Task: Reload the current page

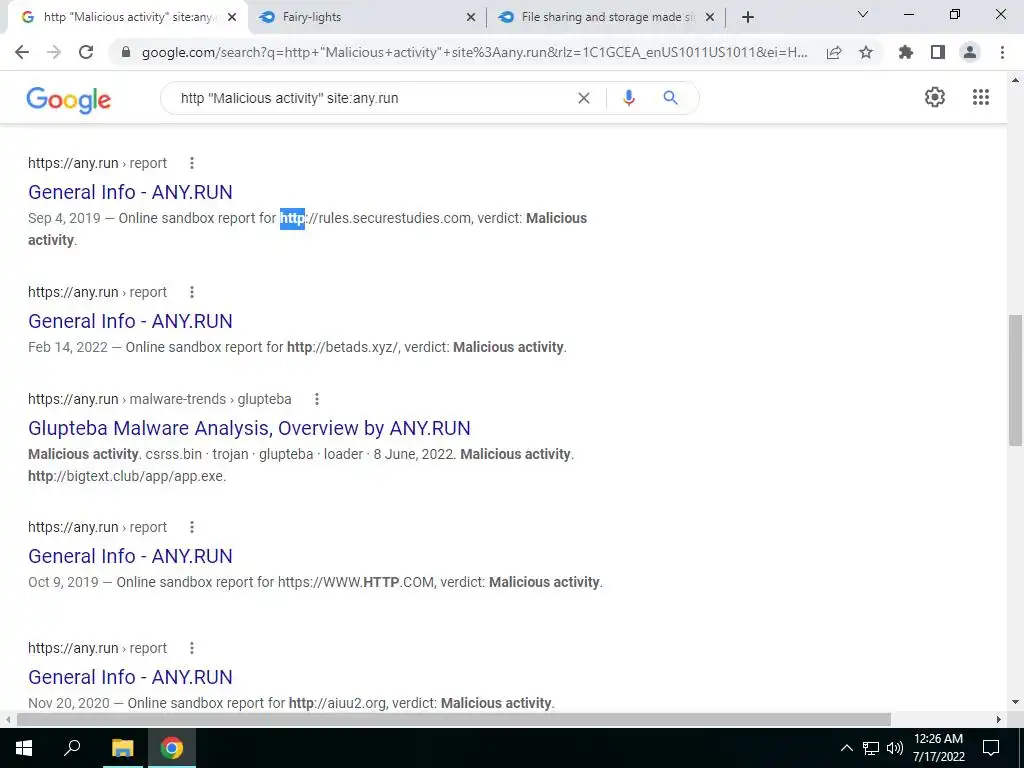Action: point(86,52)
